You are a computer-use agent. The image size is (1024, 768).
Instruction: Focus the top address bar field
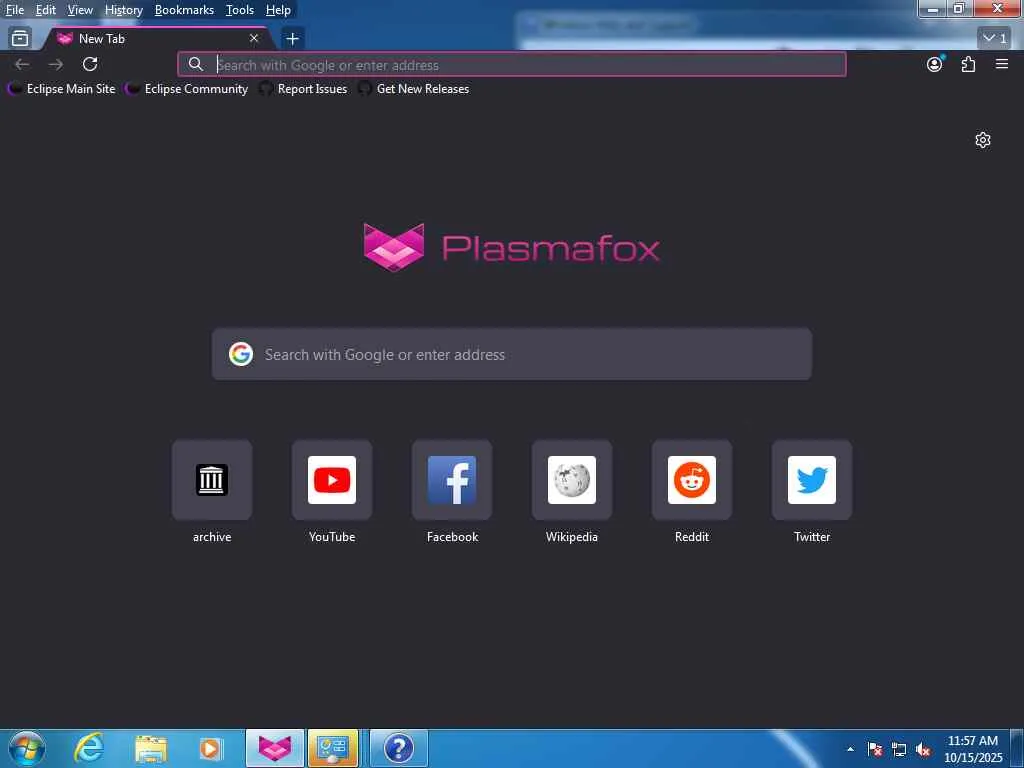click(x=512, y=64)
